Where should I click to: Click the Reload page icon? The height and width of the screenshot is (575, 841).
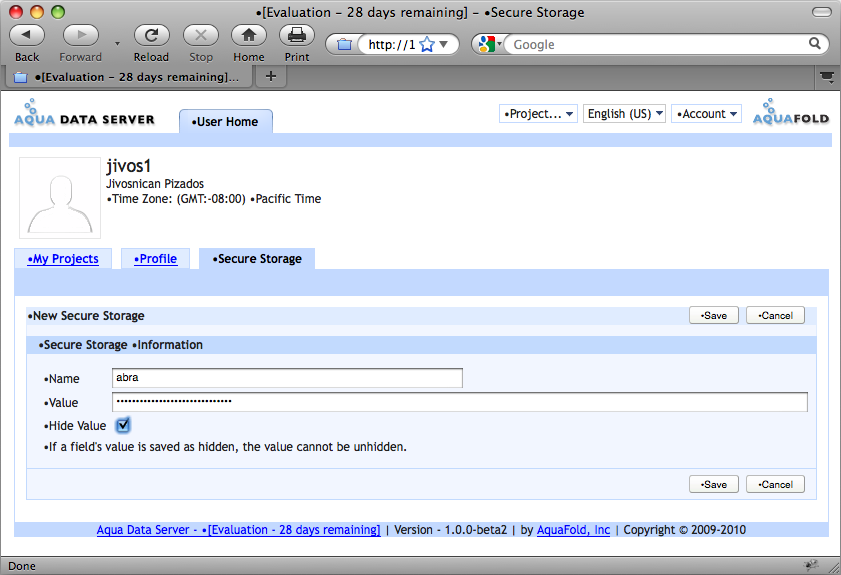point(151,35)
